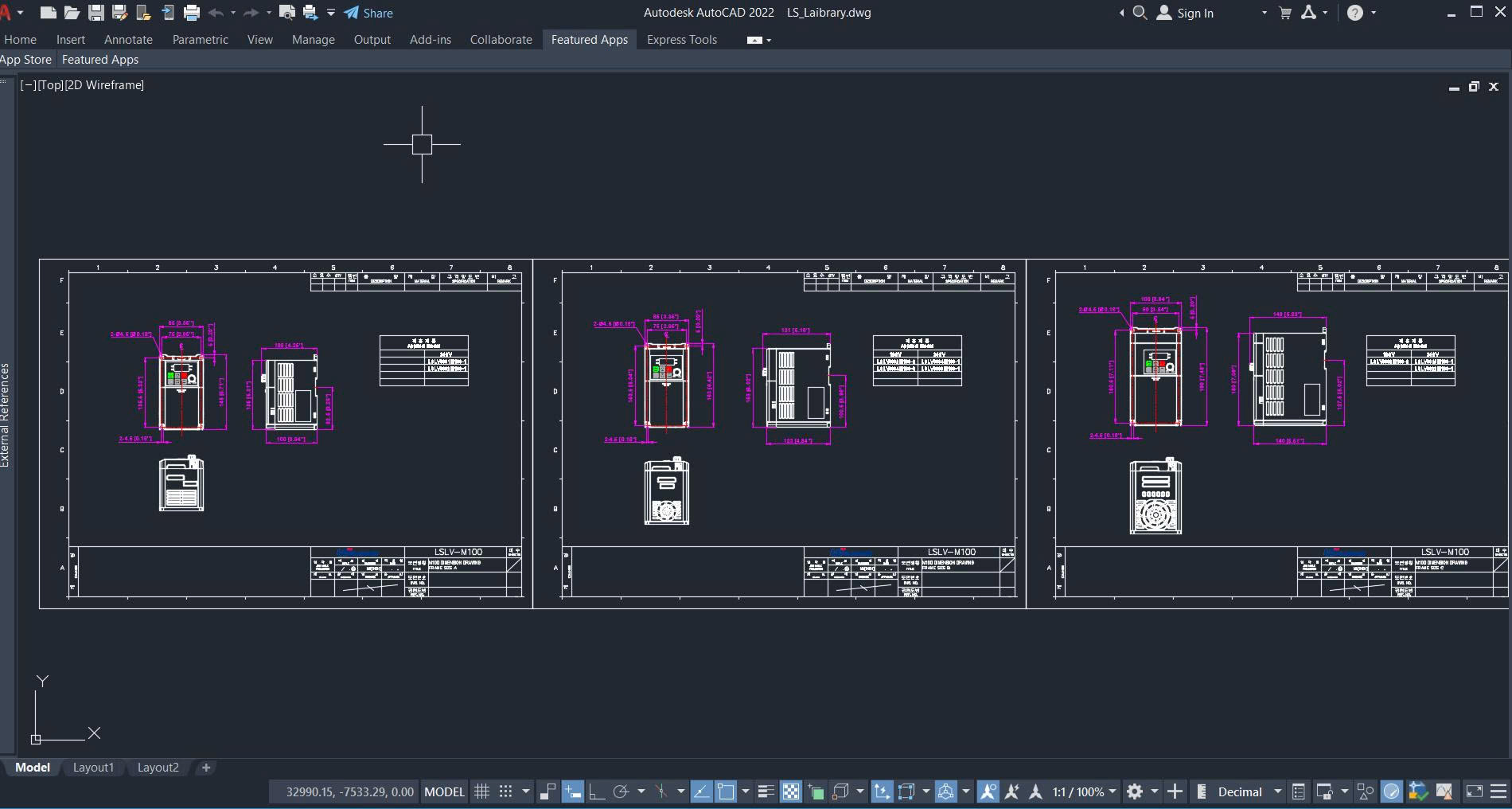Toggle Clean Screen icon in status bar
This screenshot has height=809, width=1512.
pyautogui.click(x=1475, y=791)
